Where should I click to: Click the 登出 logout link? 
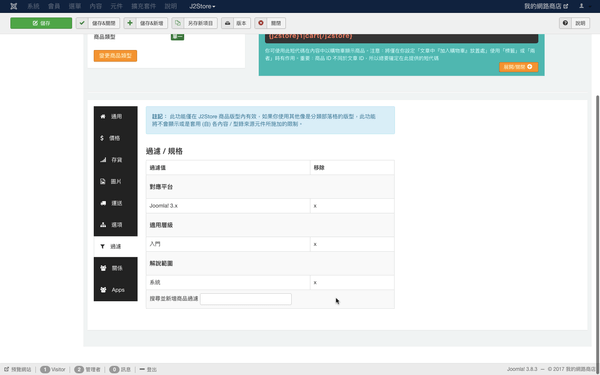coord(148,369)
